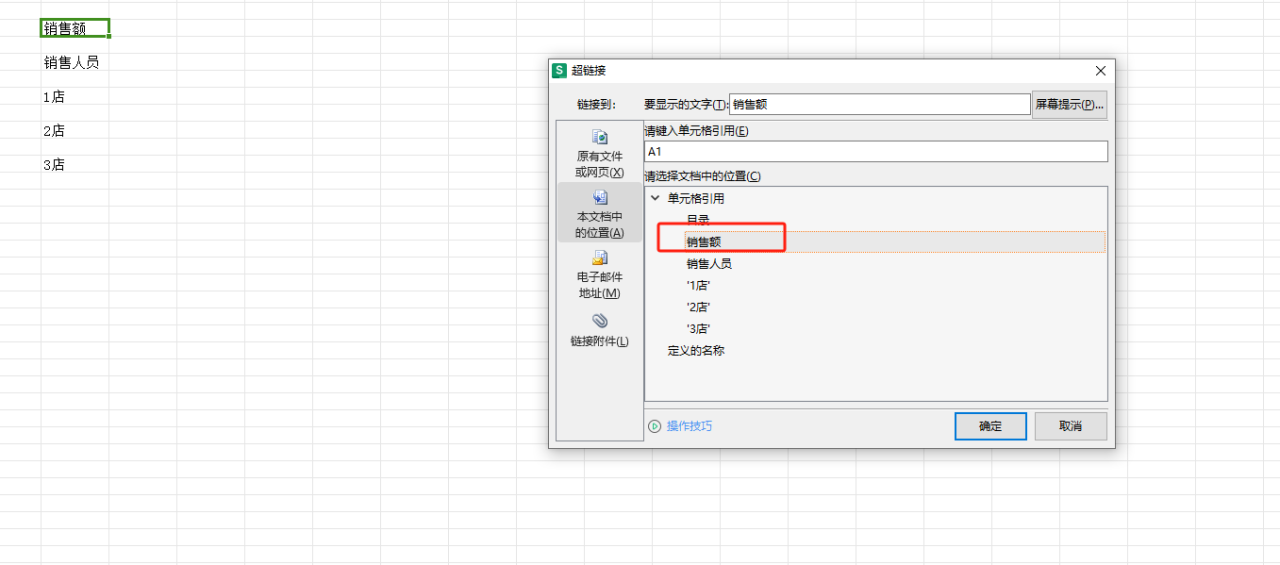Select 销售人员 in the location tree
The height and width of the screenshot is (565, 1280).
(709, 264)
